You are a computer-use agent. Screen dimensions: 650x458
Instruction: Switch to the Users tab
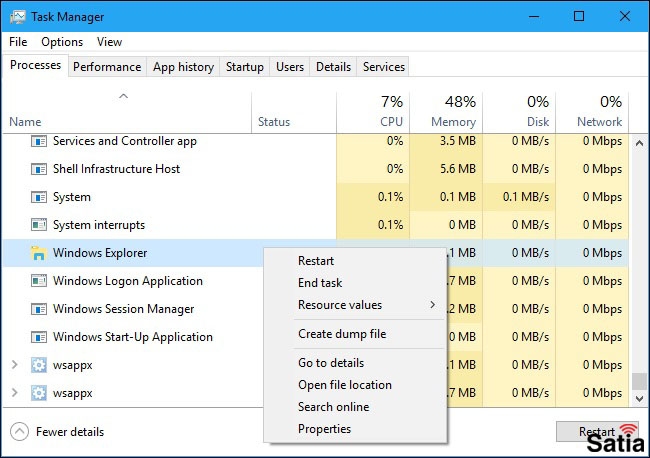click(290, 67)
